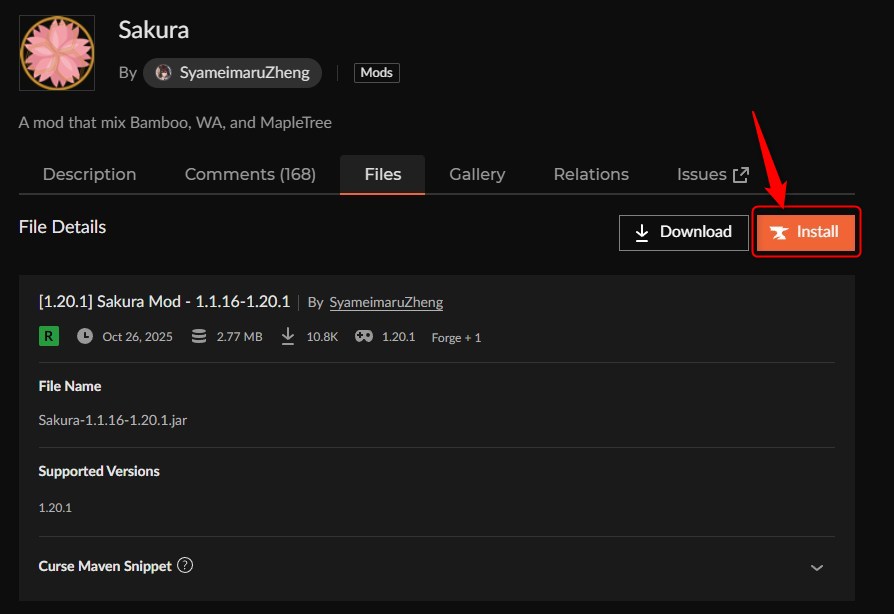Select the Files tab
Viewport: 894px width, 614px height.
382,174
